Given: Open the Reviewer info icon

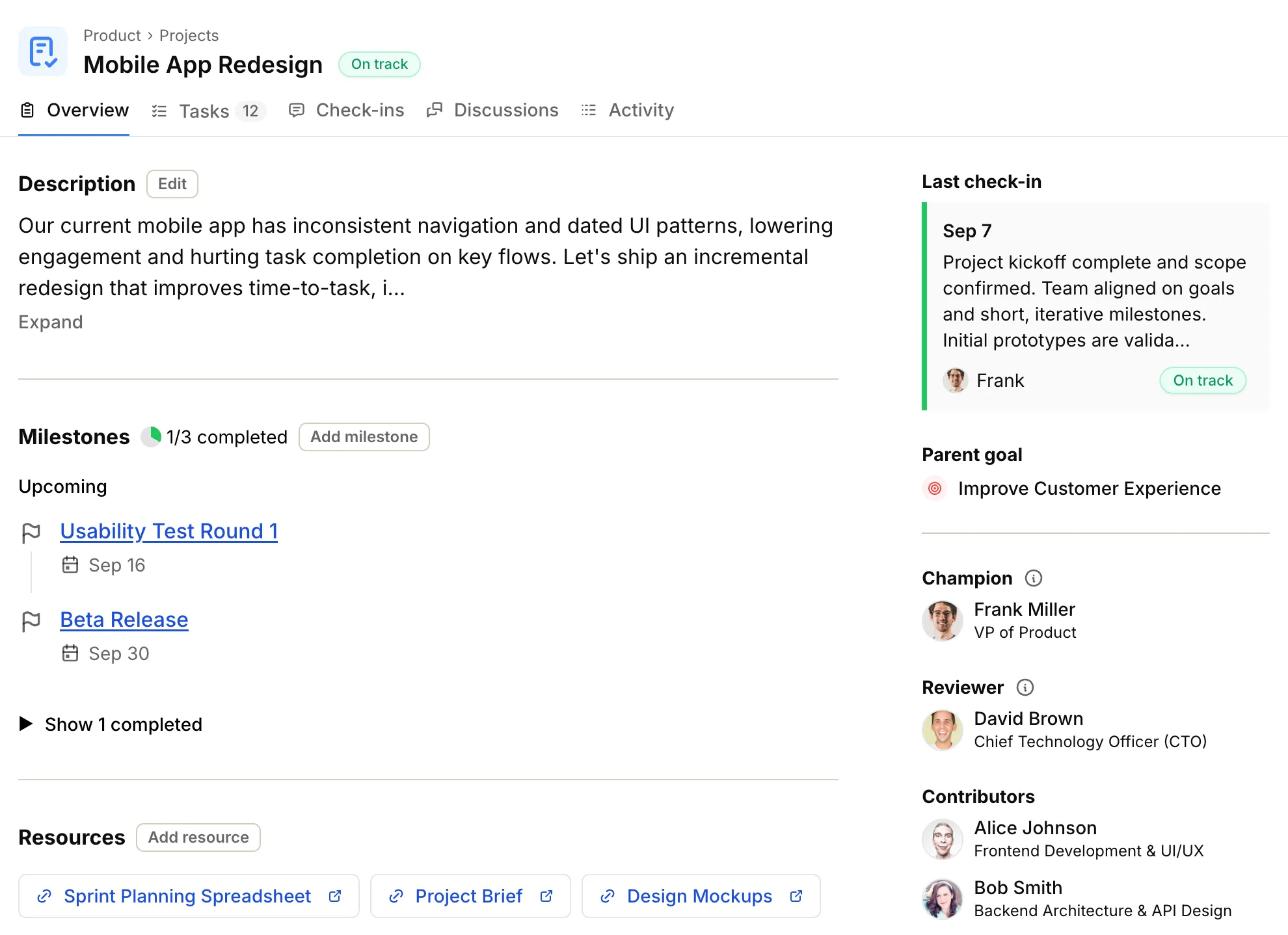Looking at the screenshot, I should [x=1026, y=687].
